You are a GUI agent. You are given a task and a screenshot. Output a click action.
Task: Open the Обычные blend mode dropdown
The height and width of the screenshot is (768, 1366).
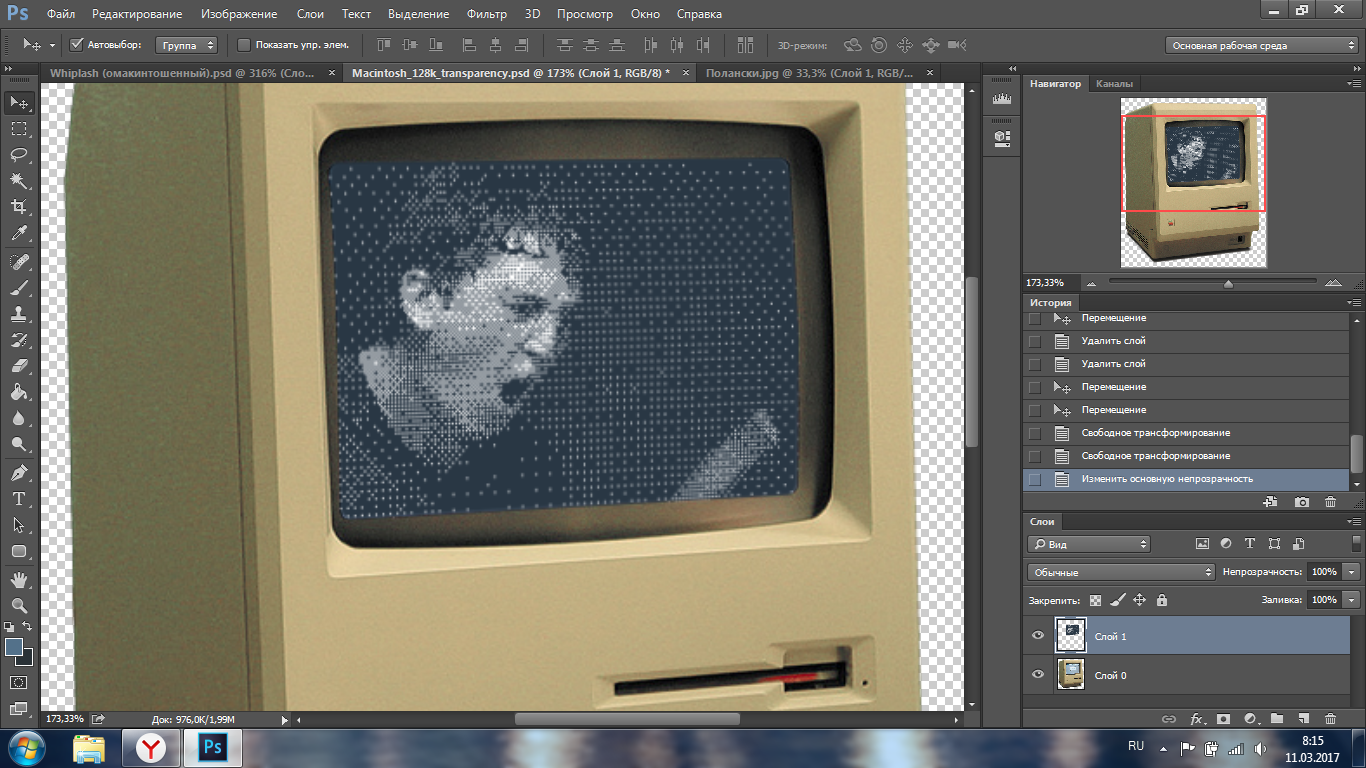[1120, 572]
